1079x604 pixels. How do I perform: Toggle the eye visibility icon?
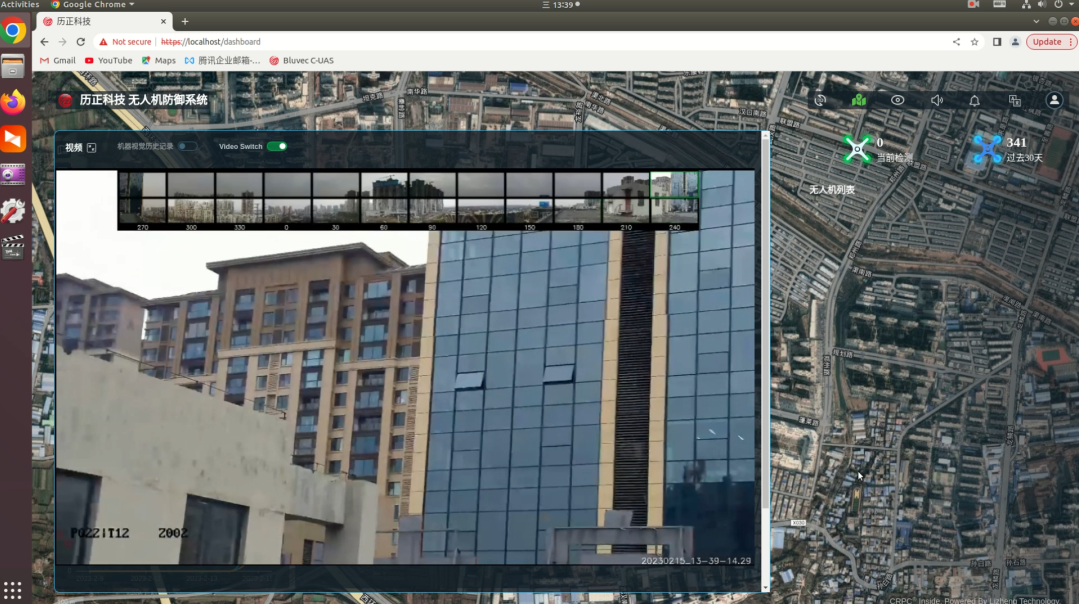[898, 100]
